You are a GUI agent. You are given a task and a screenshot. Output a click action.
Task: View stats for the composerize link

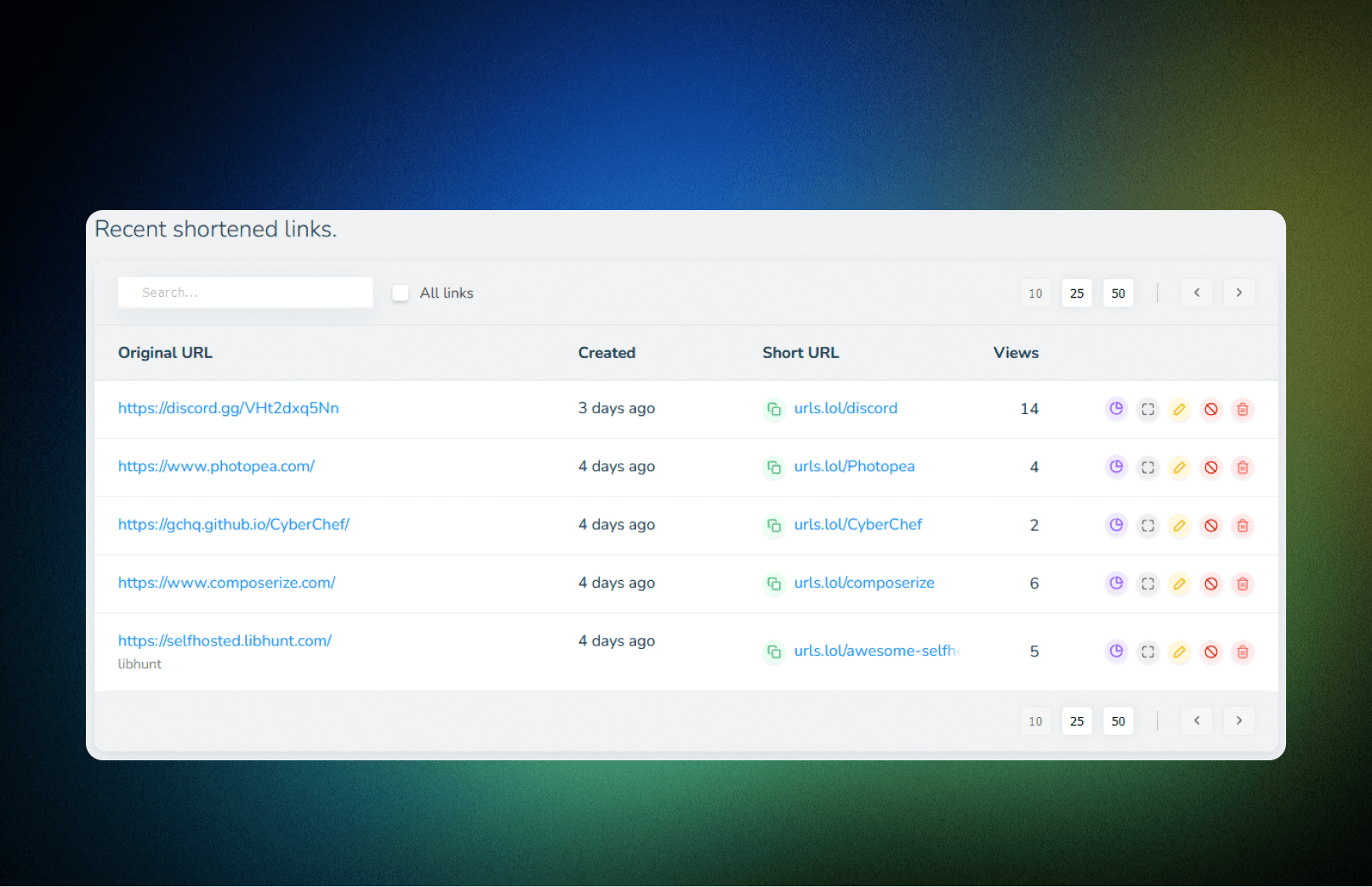(x=1116, y=583)
